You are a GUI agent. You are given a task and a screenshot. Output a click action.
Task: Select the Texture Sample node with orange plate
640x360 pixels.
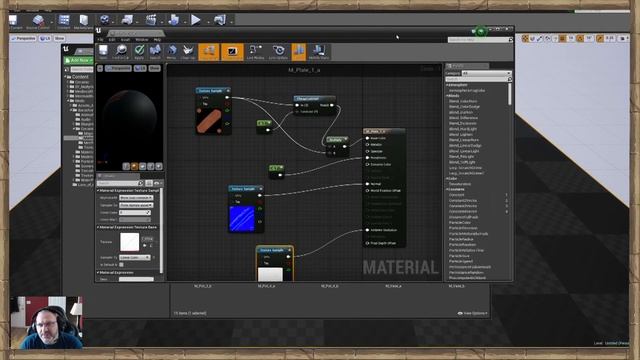coord(213,111)
